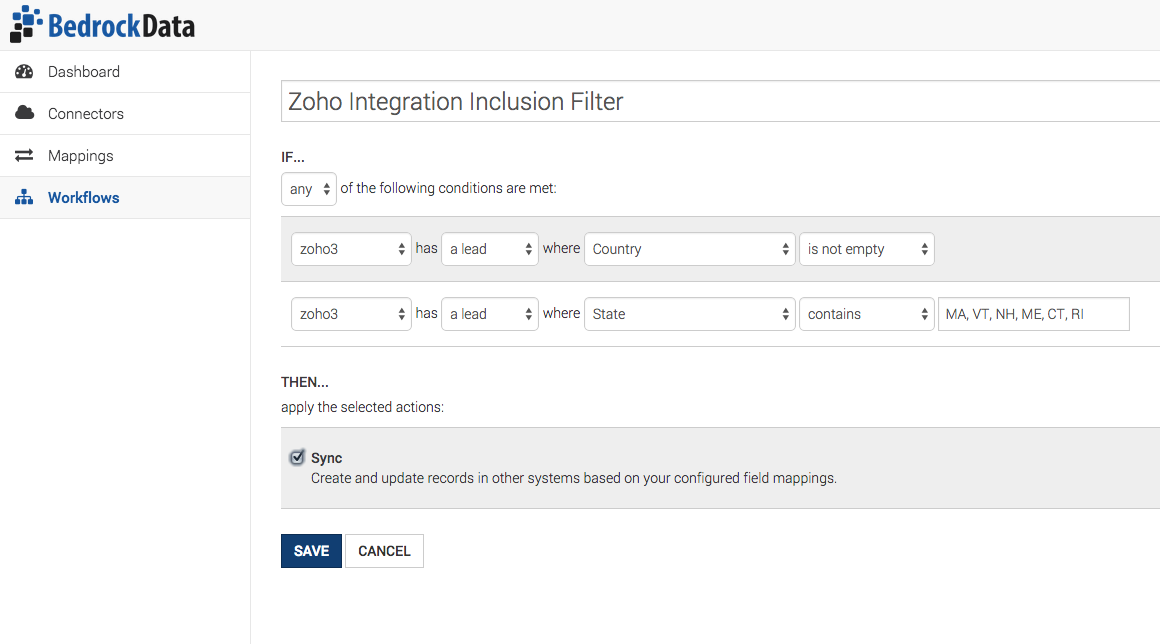Click the CANCEL button
The image size is (1160, 644).
click(x=384, y=551)
